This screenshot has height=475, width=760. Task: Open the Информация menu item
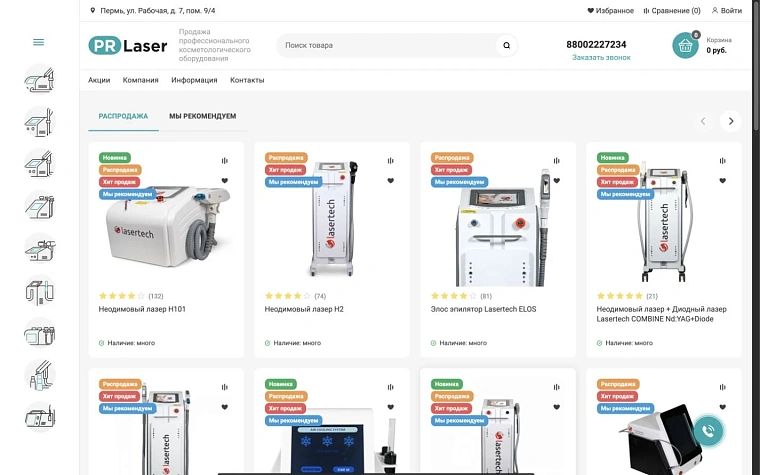tap(194, 80)
